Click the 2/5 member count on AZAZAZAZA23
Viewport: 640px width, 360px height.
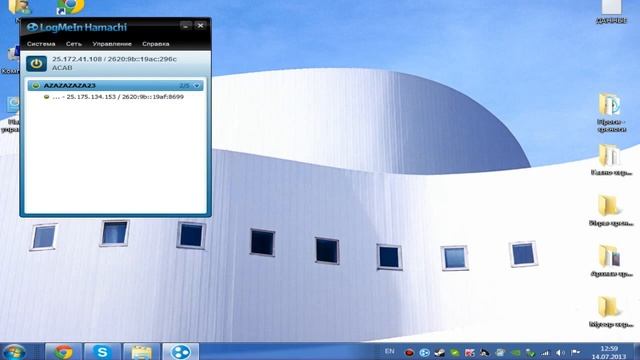point(184,86)
